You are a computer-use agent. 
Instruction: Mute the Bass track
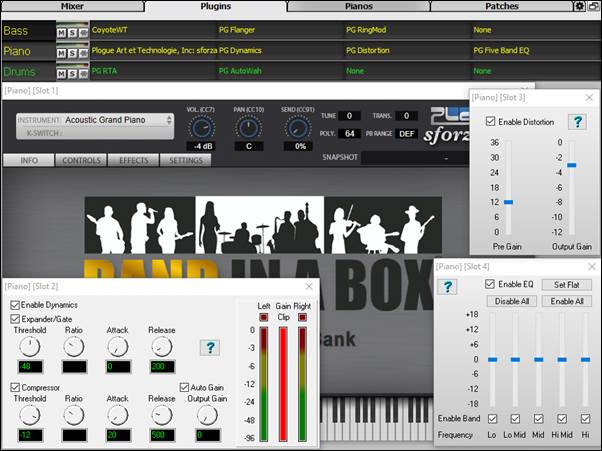click(61, 33)
